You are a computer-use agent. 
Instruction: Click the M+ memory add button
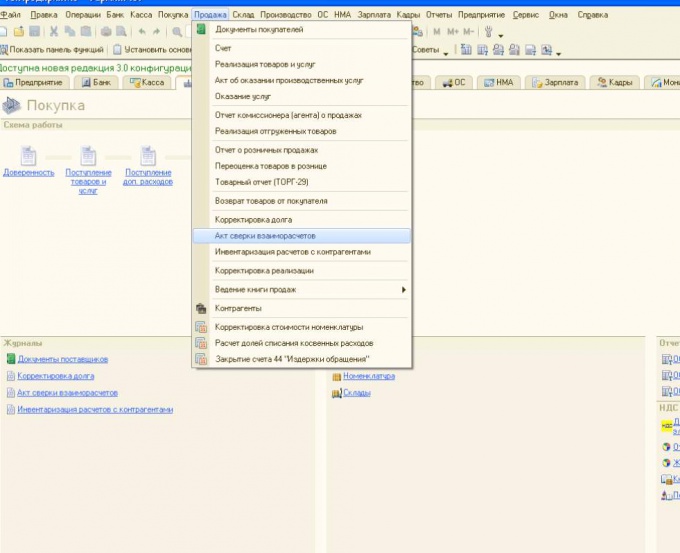point(452,32)
